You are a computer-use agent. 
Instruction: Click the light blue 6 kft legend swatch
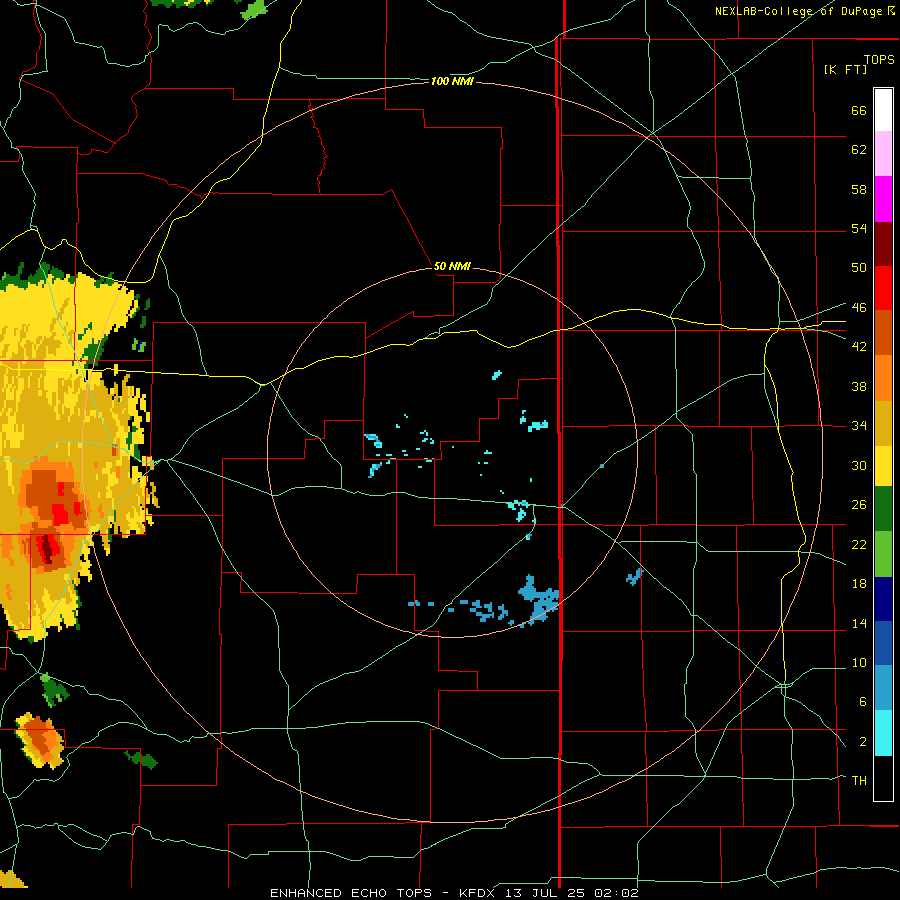pos(883,688)
